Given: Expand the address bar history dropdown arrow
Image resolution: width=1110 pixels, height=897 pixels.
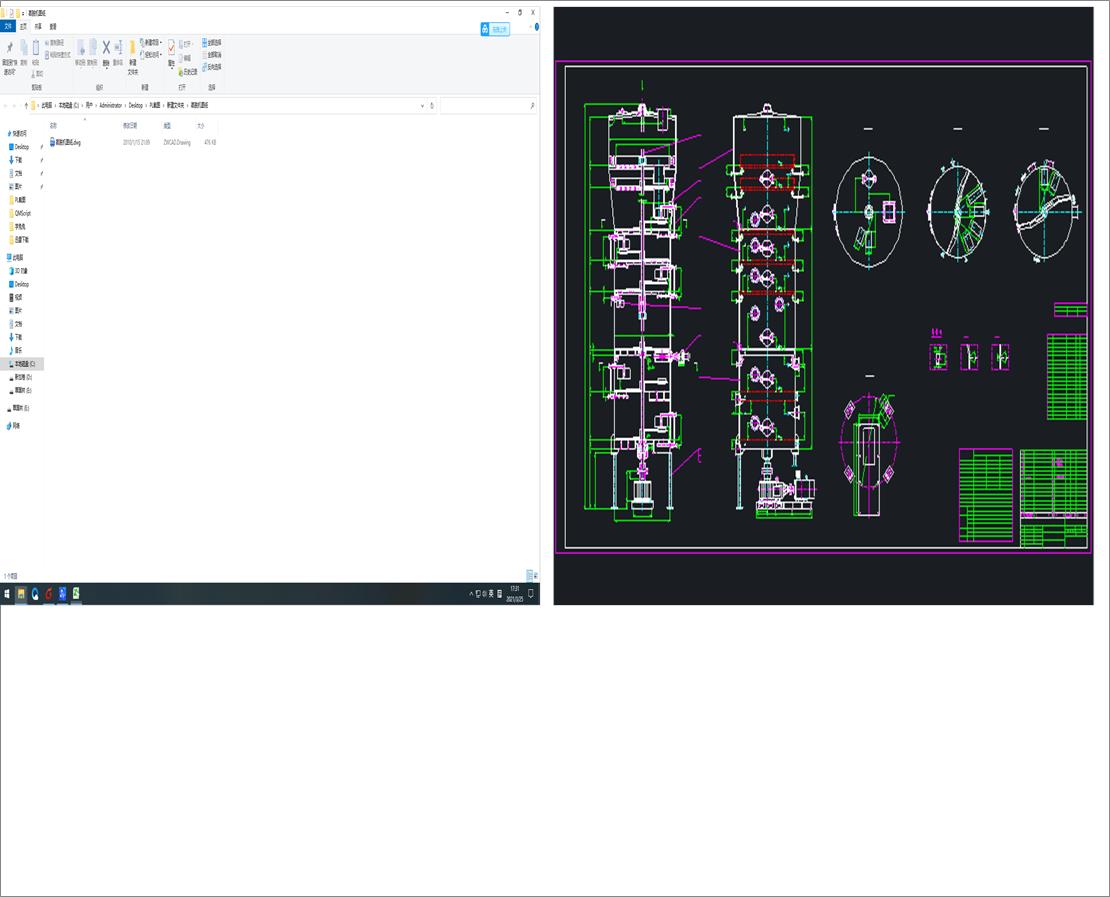Looking at the screenshot, I should 423,105.
